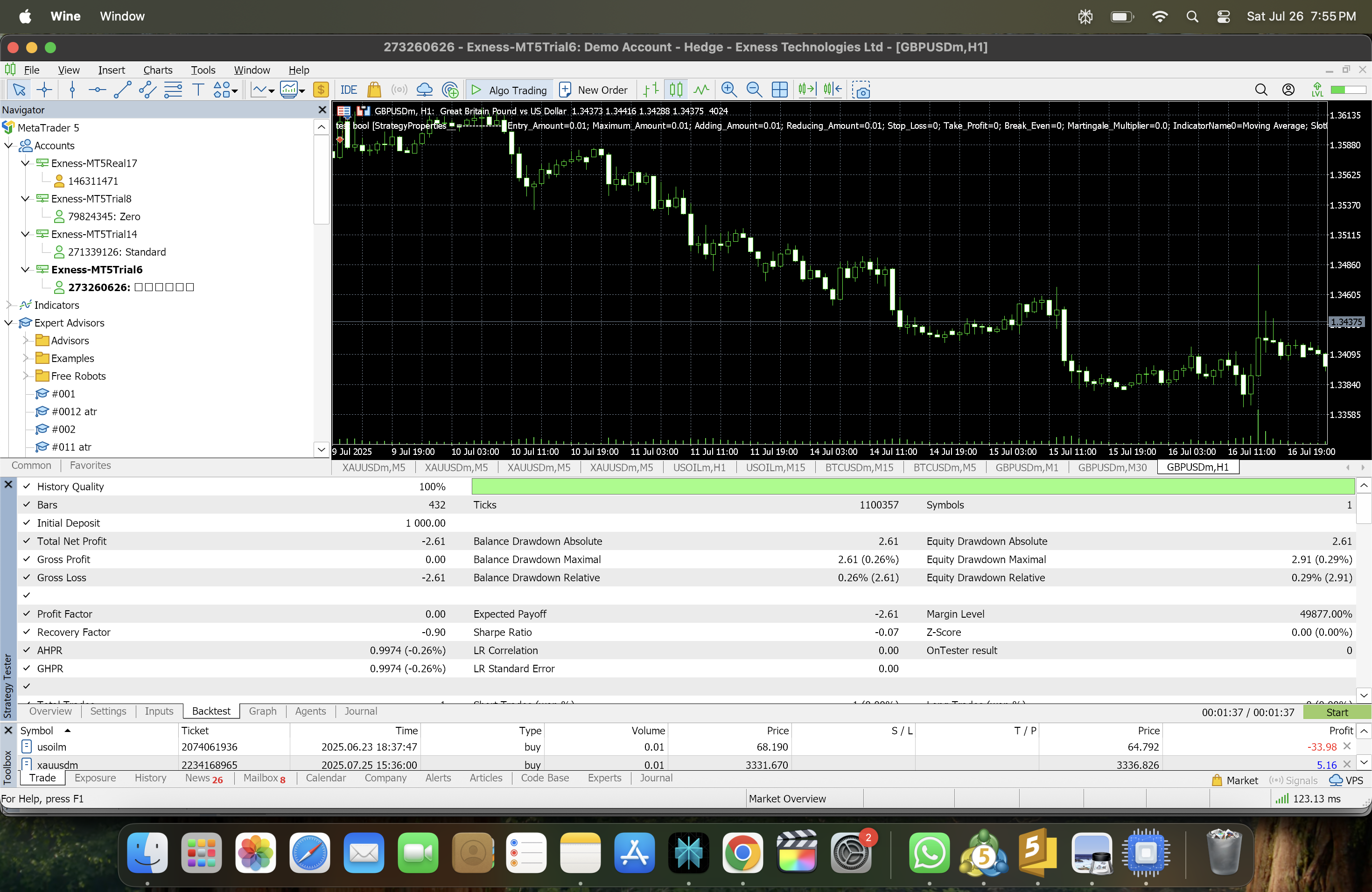Collapse the Exness-MT5Trial14 server node
The height and width of the screenshot is (892, 1372).
point(25,234)
